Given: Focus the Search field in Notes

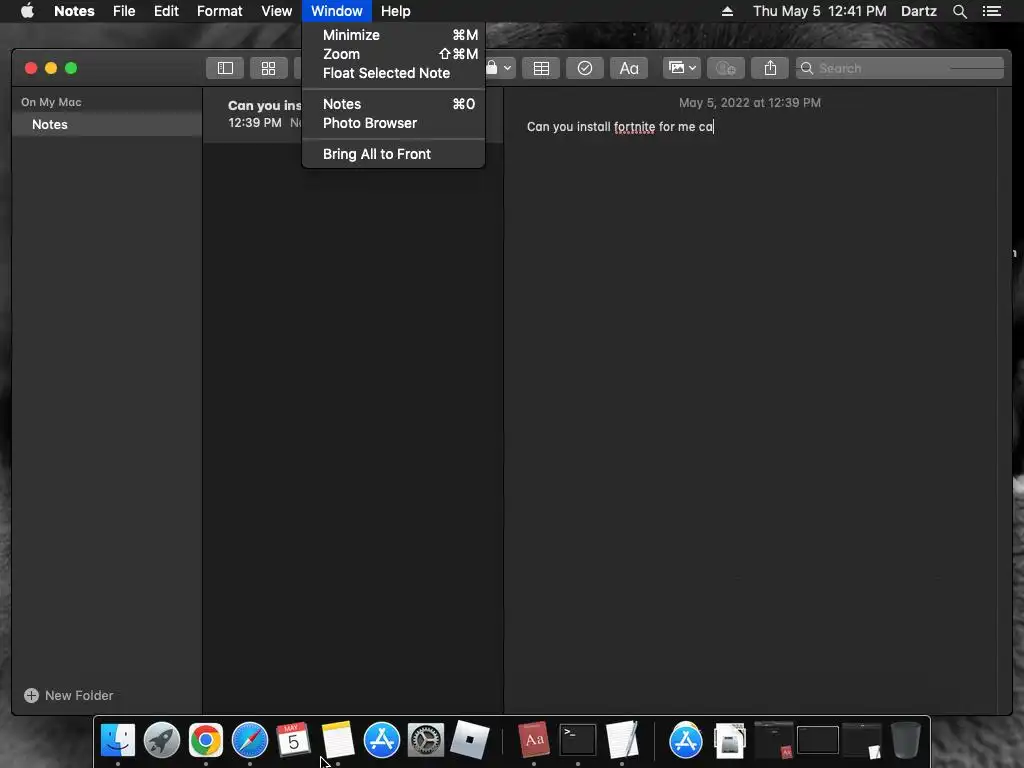Looking at the screenshot, I should click(x=899, y=68).
